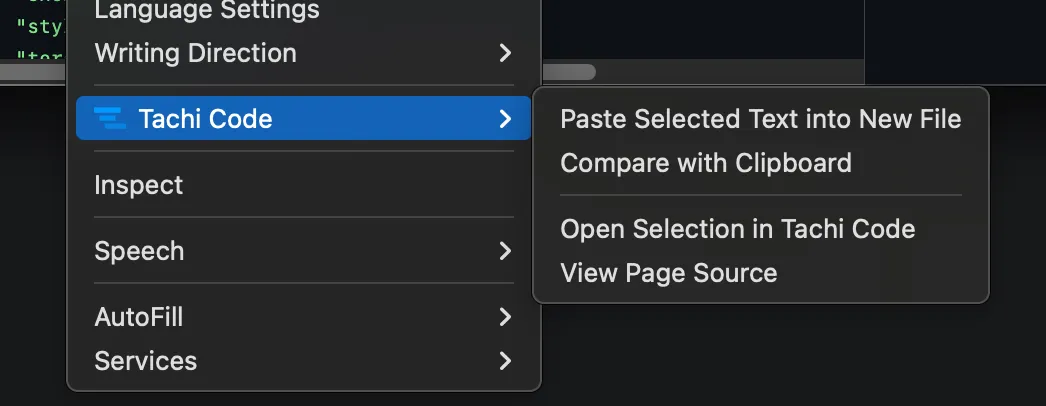Choose Open Selection in Tachi Code
The width and height of the screenshot is (1046, 406).
point(737,229)
